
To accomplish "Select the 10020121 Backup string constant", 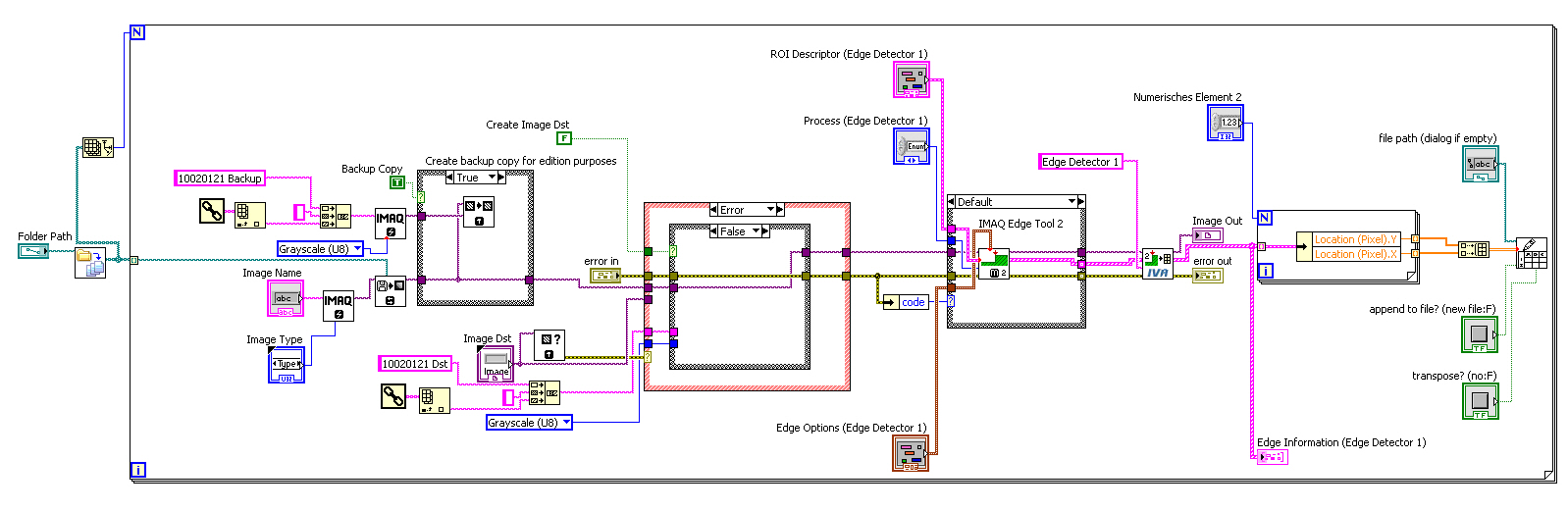I will tap(220, 178).
